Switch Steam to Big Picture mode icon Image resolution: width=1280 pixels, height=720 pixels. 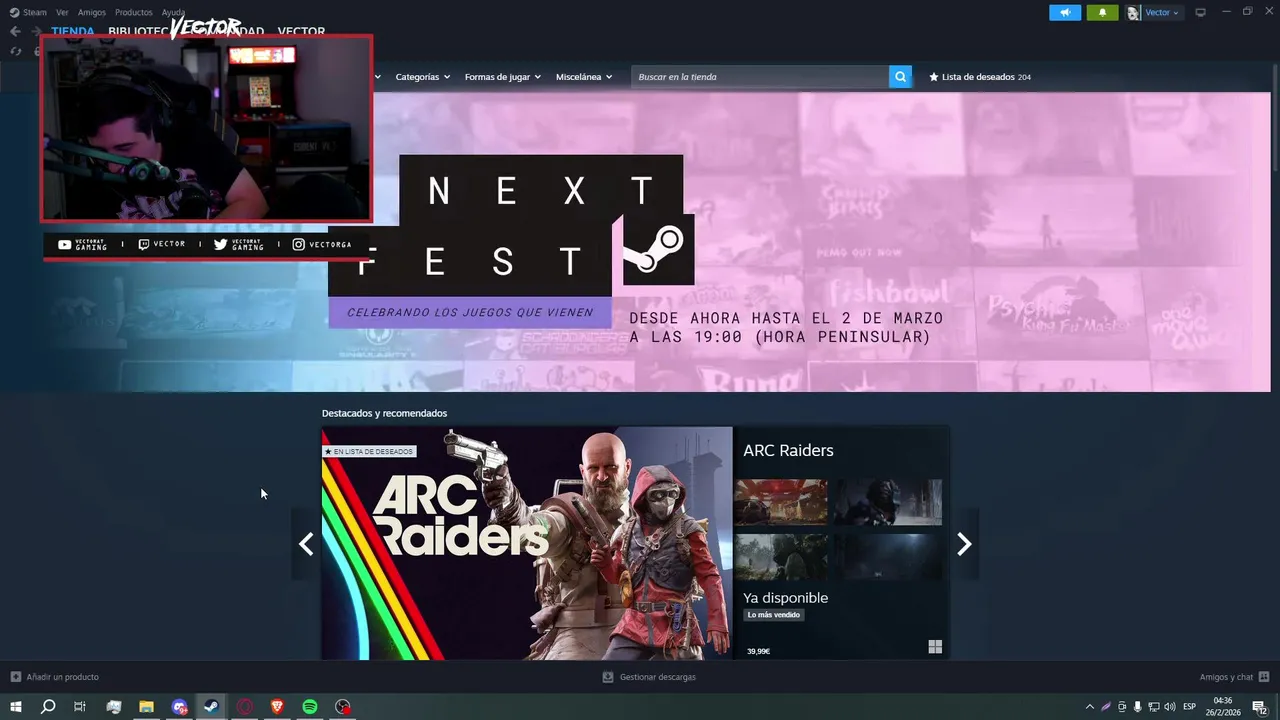click(1200, 12)
